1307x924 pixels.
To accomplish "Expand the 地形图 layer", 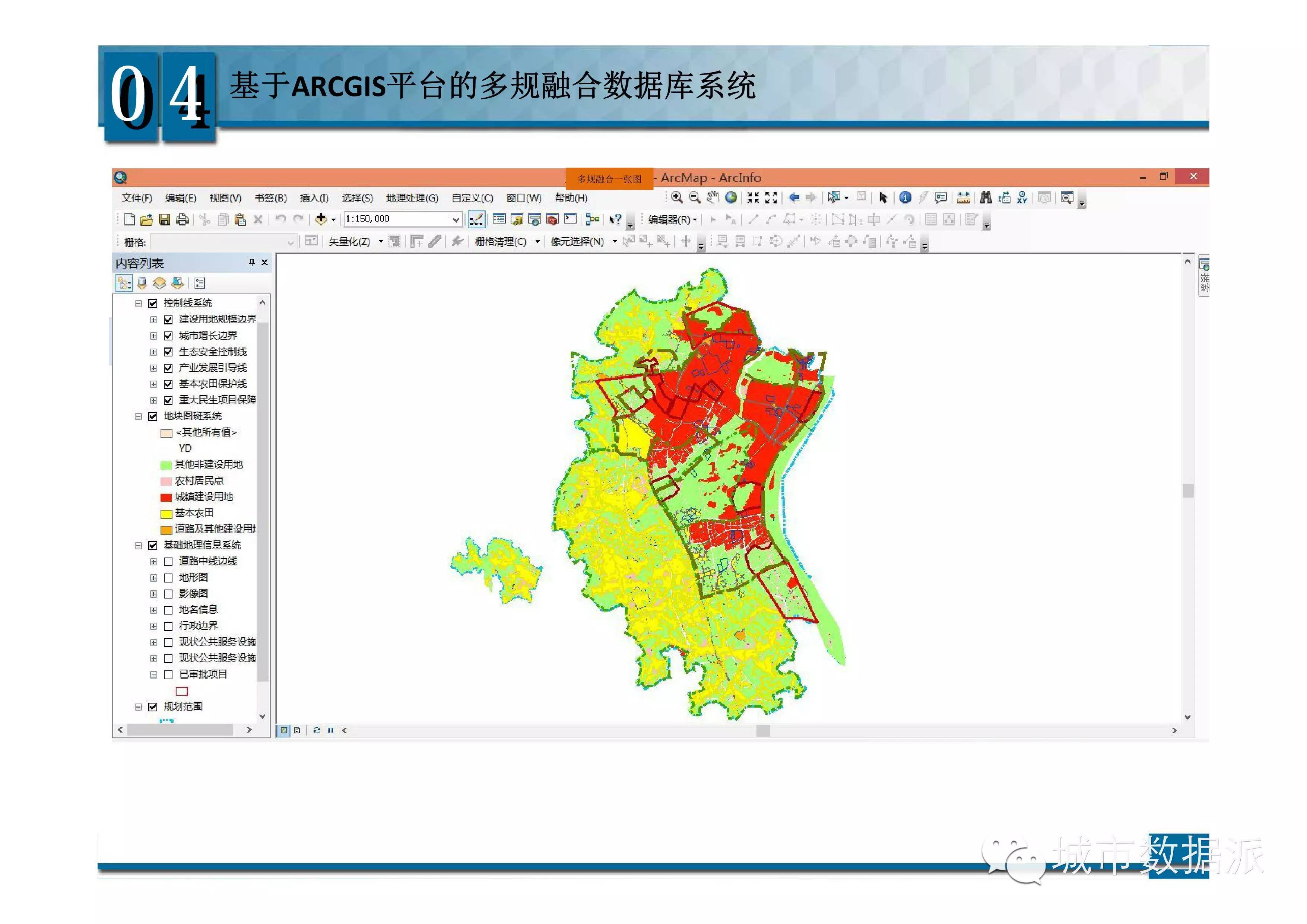I will [x=153, y=578].
